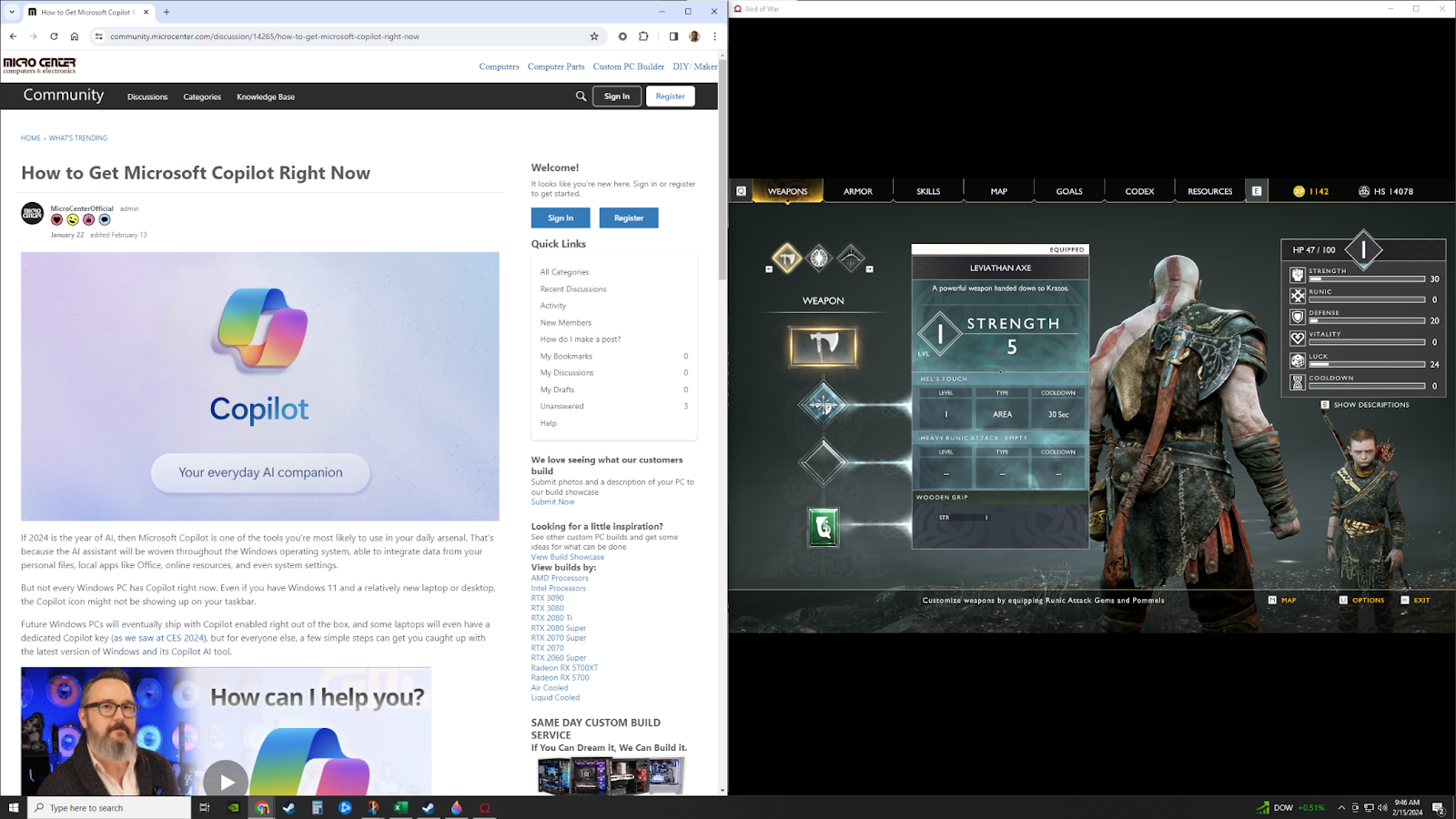The height and width of the screenshot is (819, 1456).
Task: Open the Codex tab
Action: click(1139, 191)
